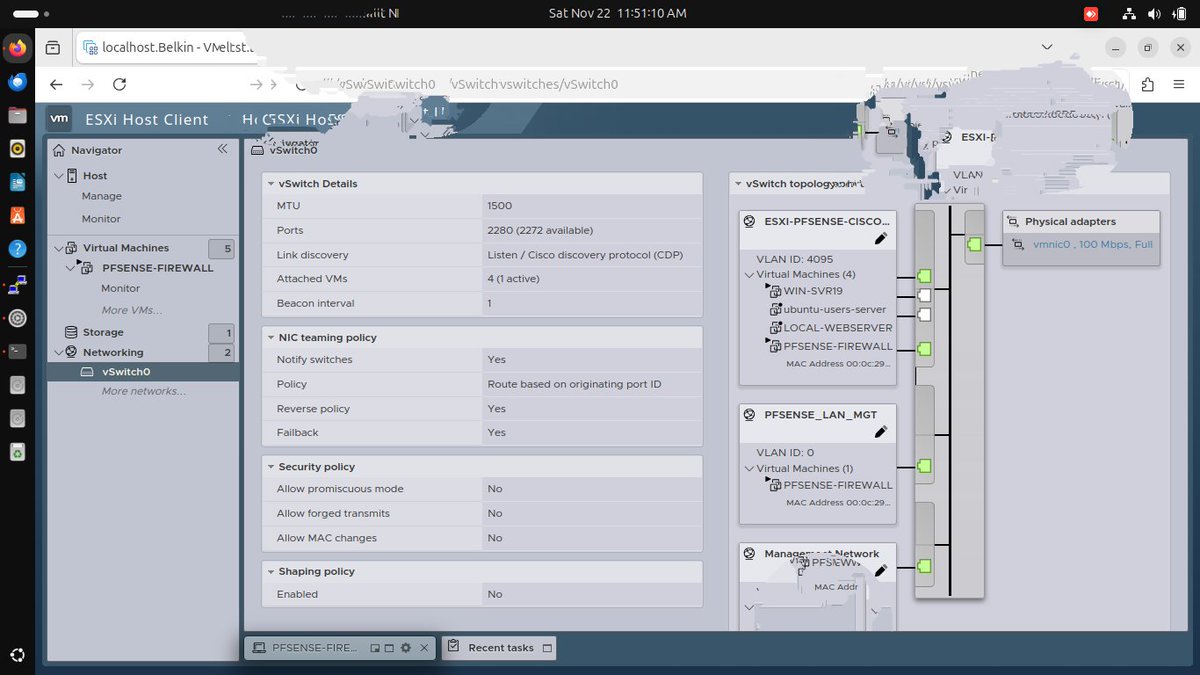Image resolution: width=1200 pixels, height=675 pixels.
Task: Collapse Virtual Machines (1) list in topology
Action: (749, 469)
